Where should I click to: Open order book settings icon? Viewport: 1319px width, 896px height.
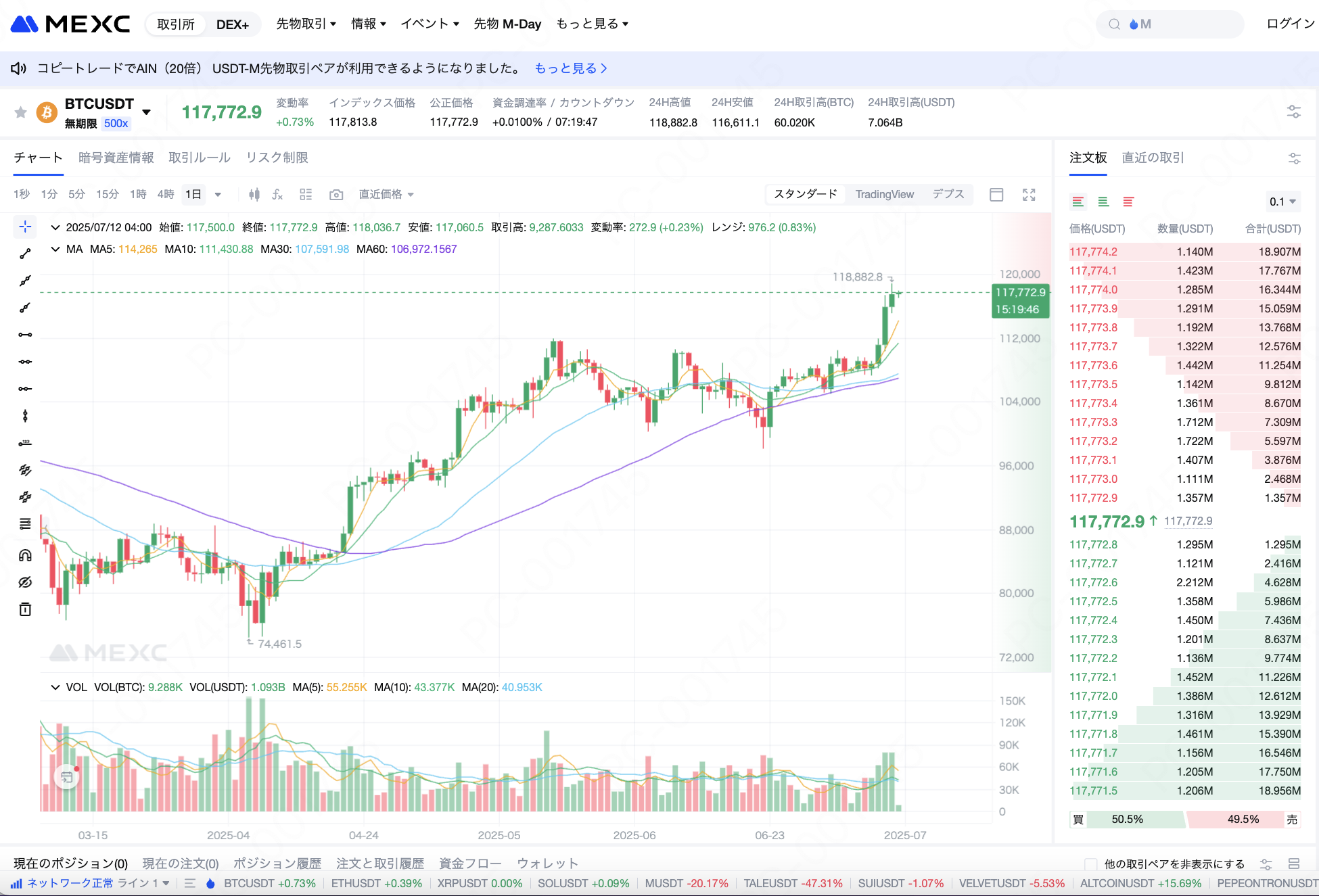1294,158
